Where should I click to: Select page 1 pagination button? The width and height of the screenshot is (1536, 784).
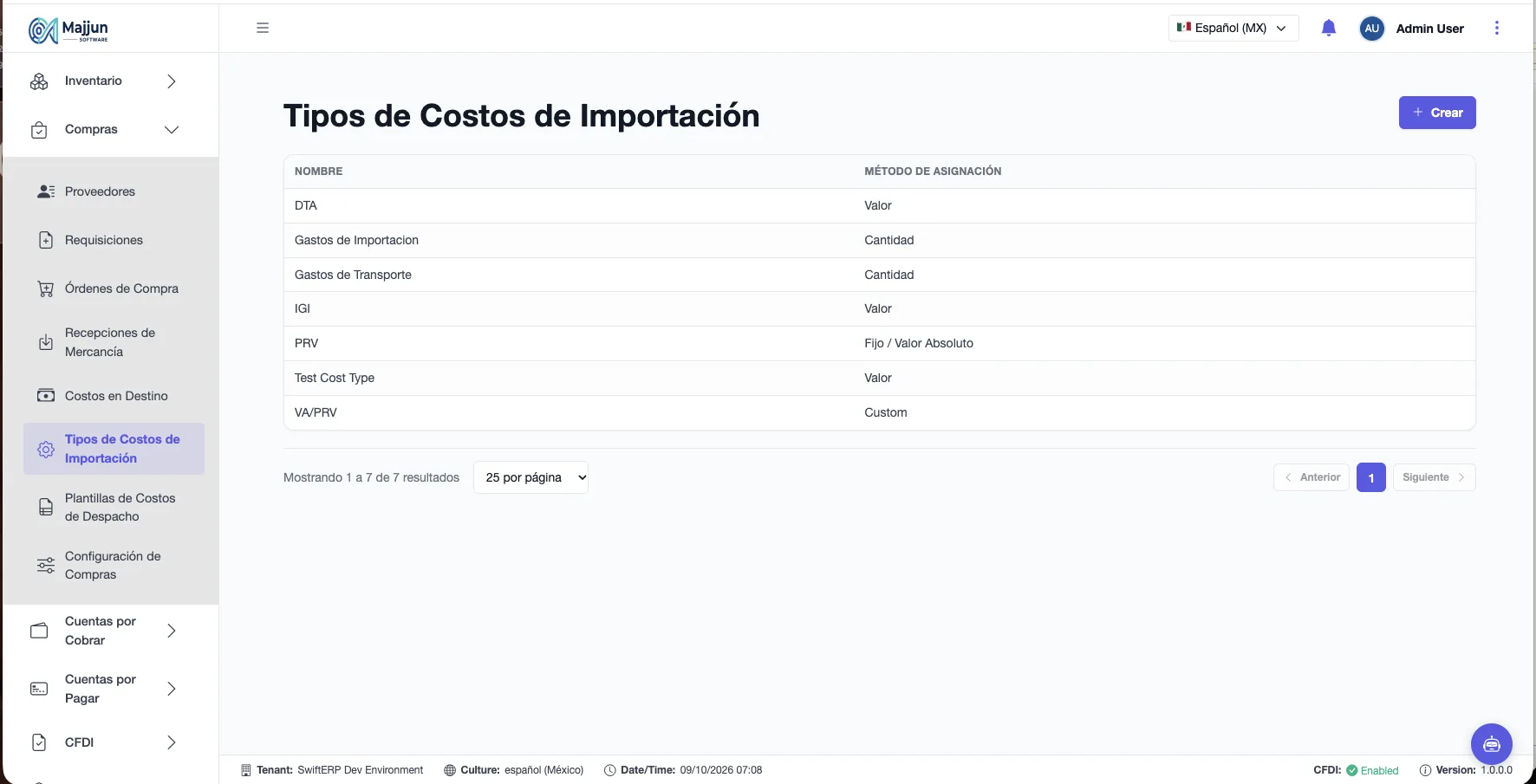tap(1371, 477)
